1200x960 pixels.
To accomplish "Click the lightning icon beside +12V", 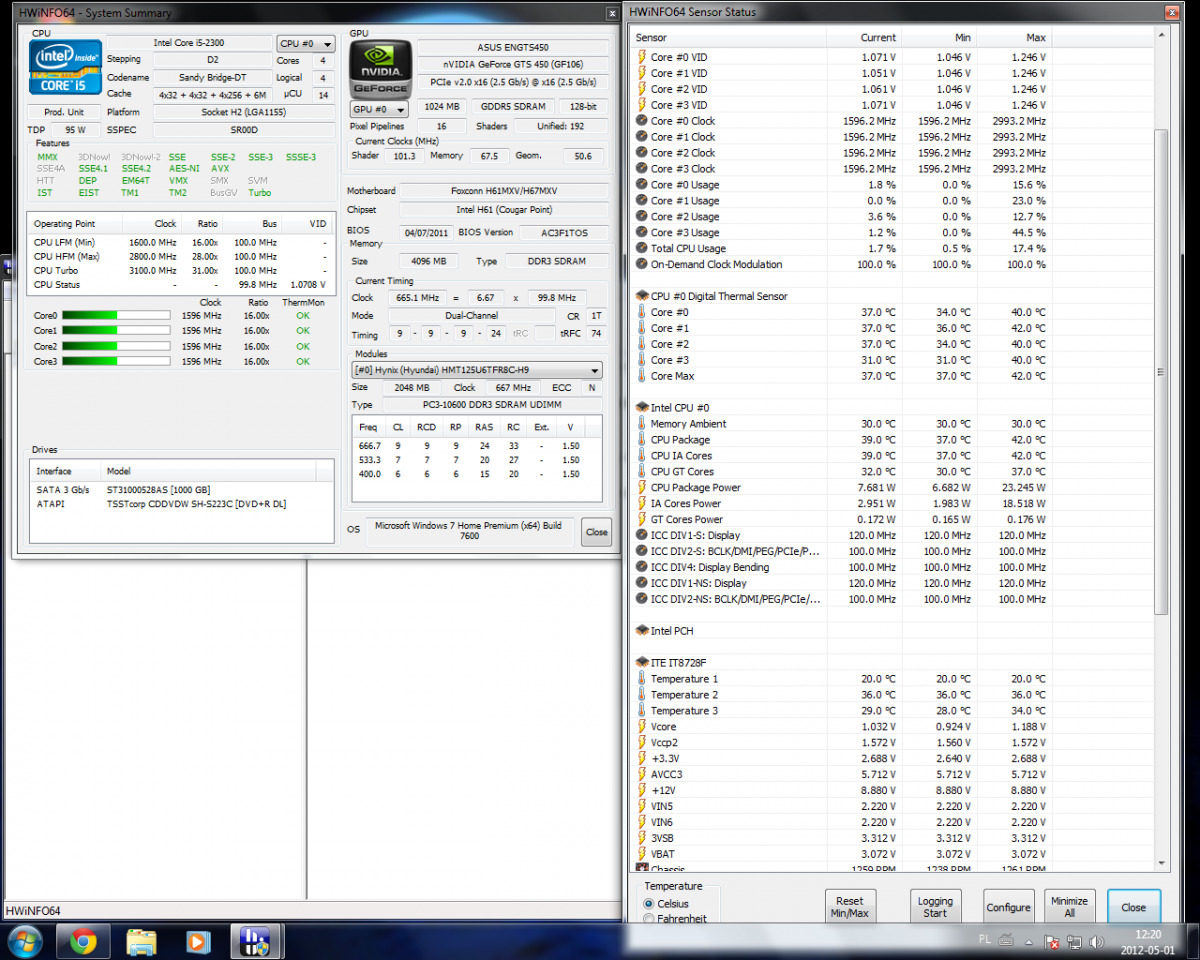I will [x=642, y=791].
